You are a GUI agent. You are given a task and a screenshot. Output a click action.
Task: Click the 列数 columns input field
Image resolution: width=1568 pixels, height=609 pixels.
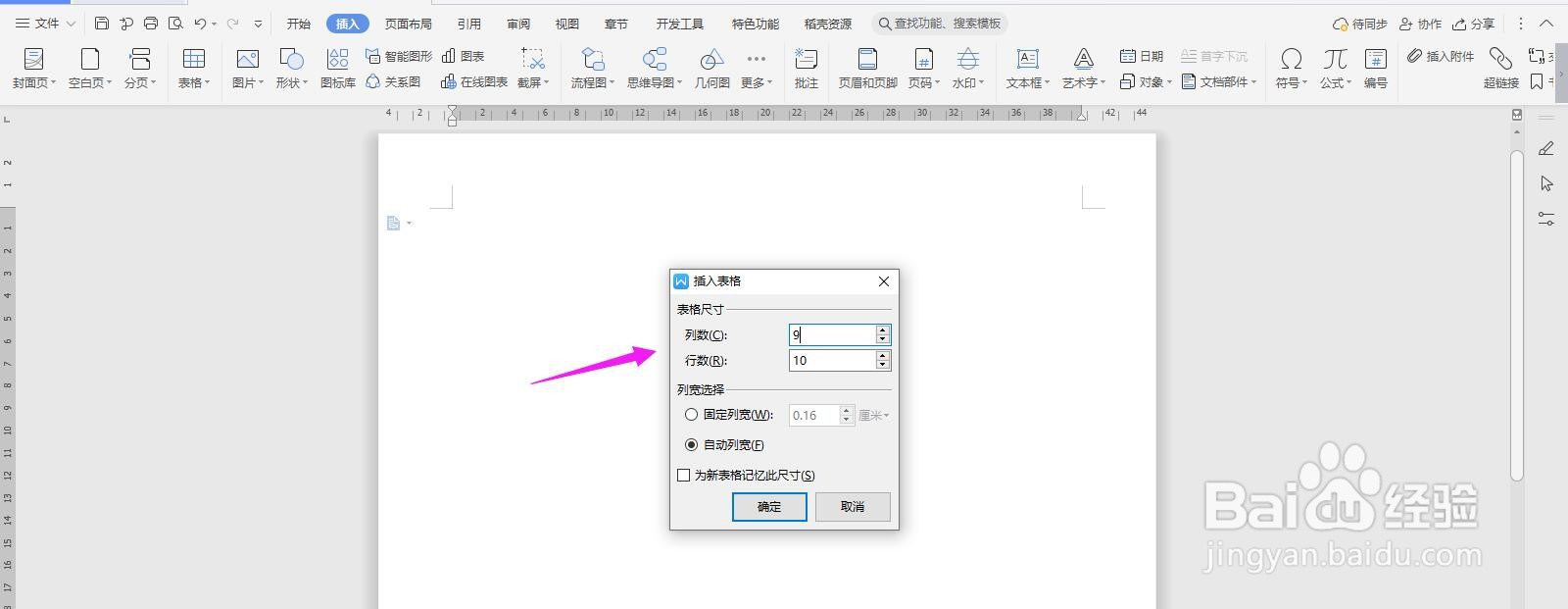832,334
